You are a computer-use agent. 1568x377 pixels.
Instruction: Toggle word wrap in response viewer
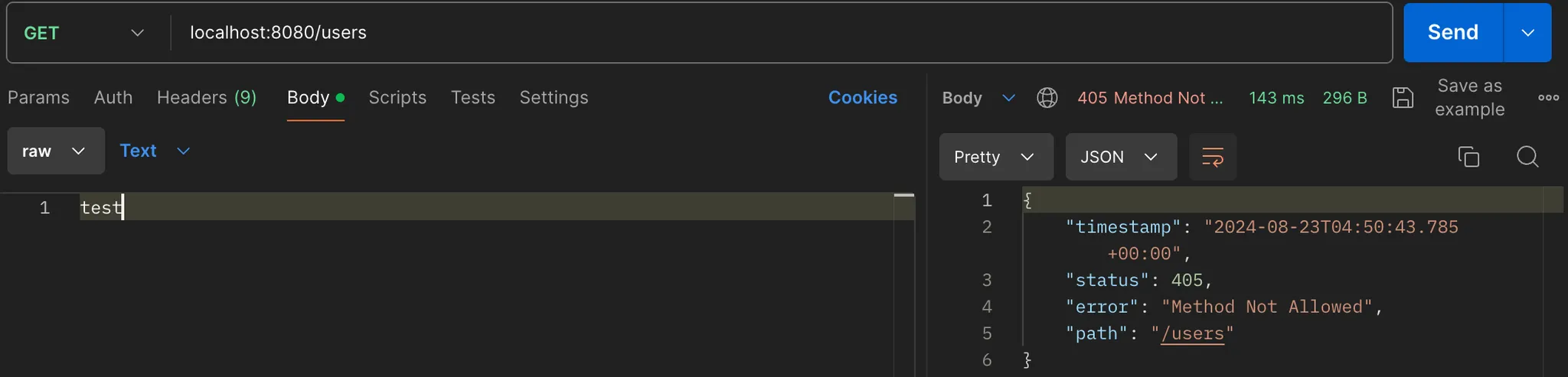(1212, 157)
